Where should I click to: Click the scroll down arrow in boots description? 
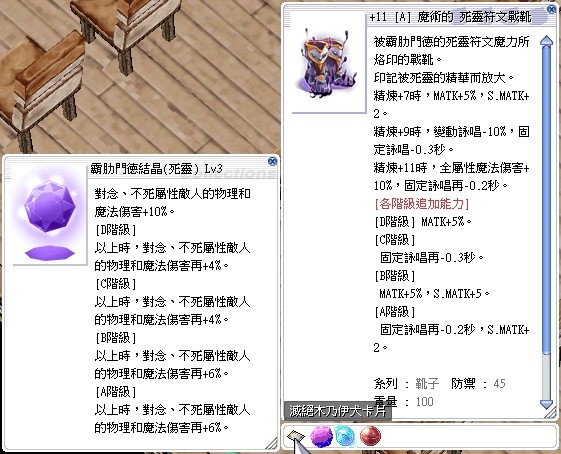(x=546, y=404)
